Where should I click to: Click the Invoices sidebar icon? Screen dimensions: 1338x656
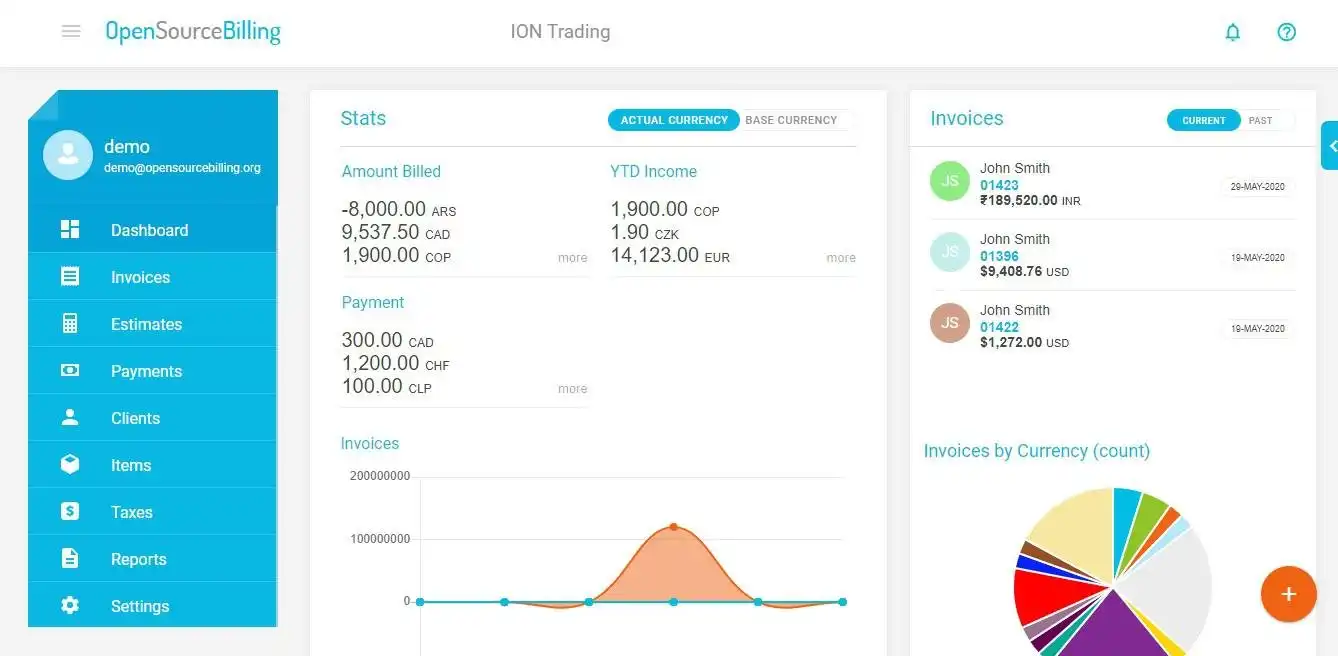[70, 277]
